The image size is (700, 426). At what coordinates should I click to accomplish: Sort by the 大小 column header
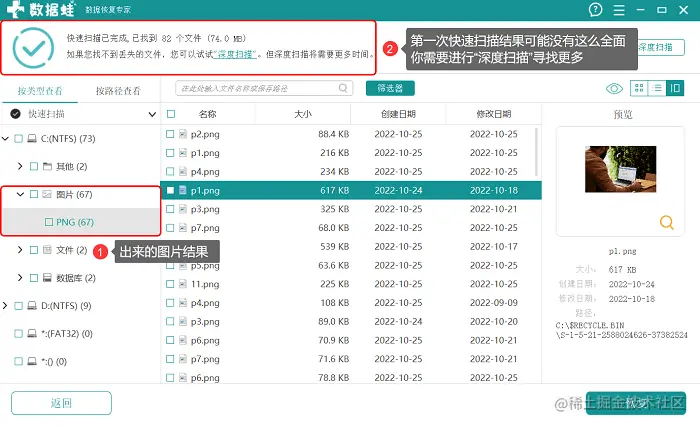[x=303, y=114]
